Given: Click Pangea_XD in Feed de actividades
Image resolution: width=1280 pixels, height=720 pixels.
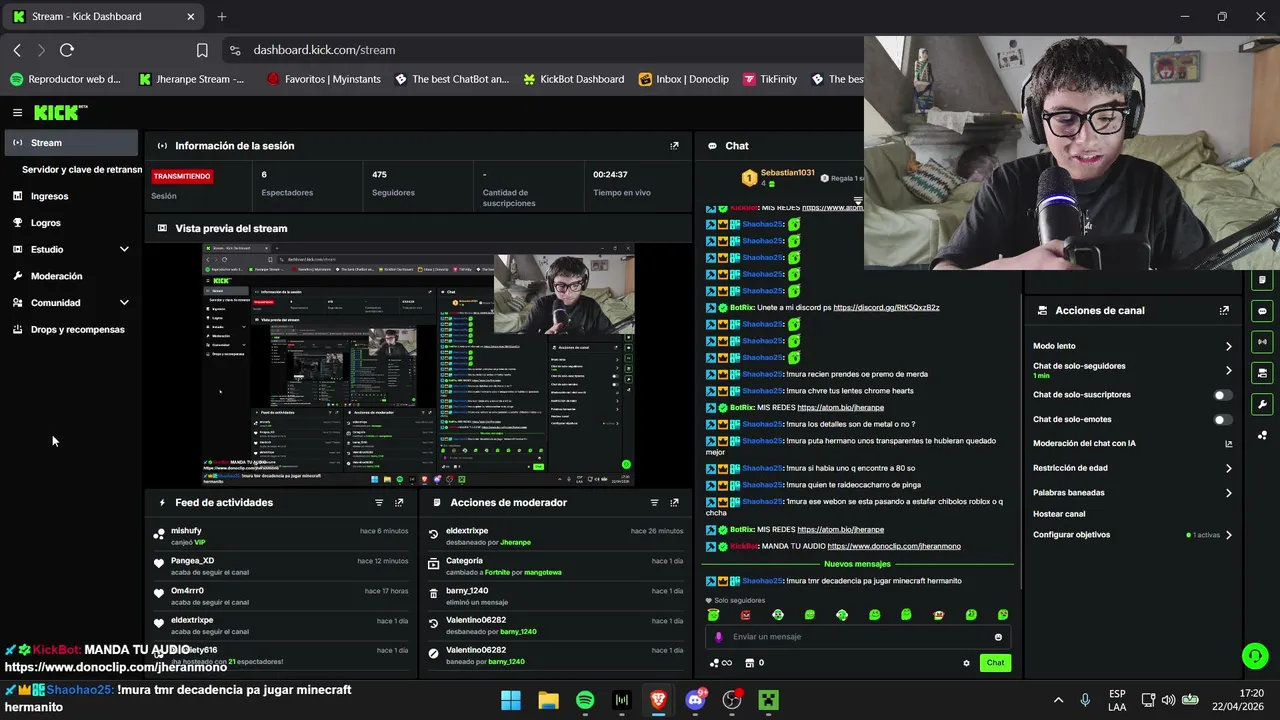Looking at the screenshot, I should [192, 561].
